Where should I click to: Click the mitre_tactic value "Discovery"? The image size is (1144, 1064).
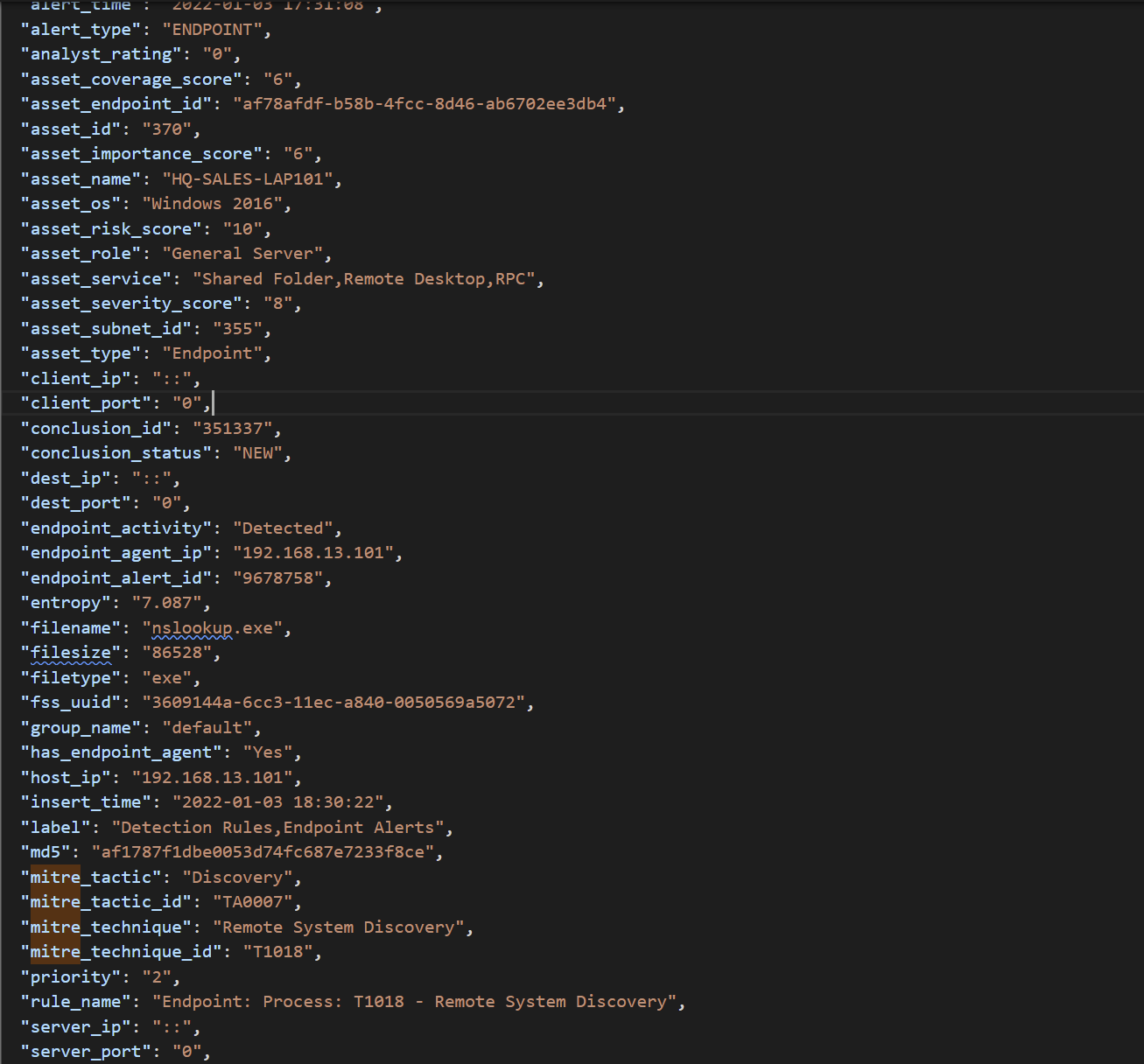[237, 878]
